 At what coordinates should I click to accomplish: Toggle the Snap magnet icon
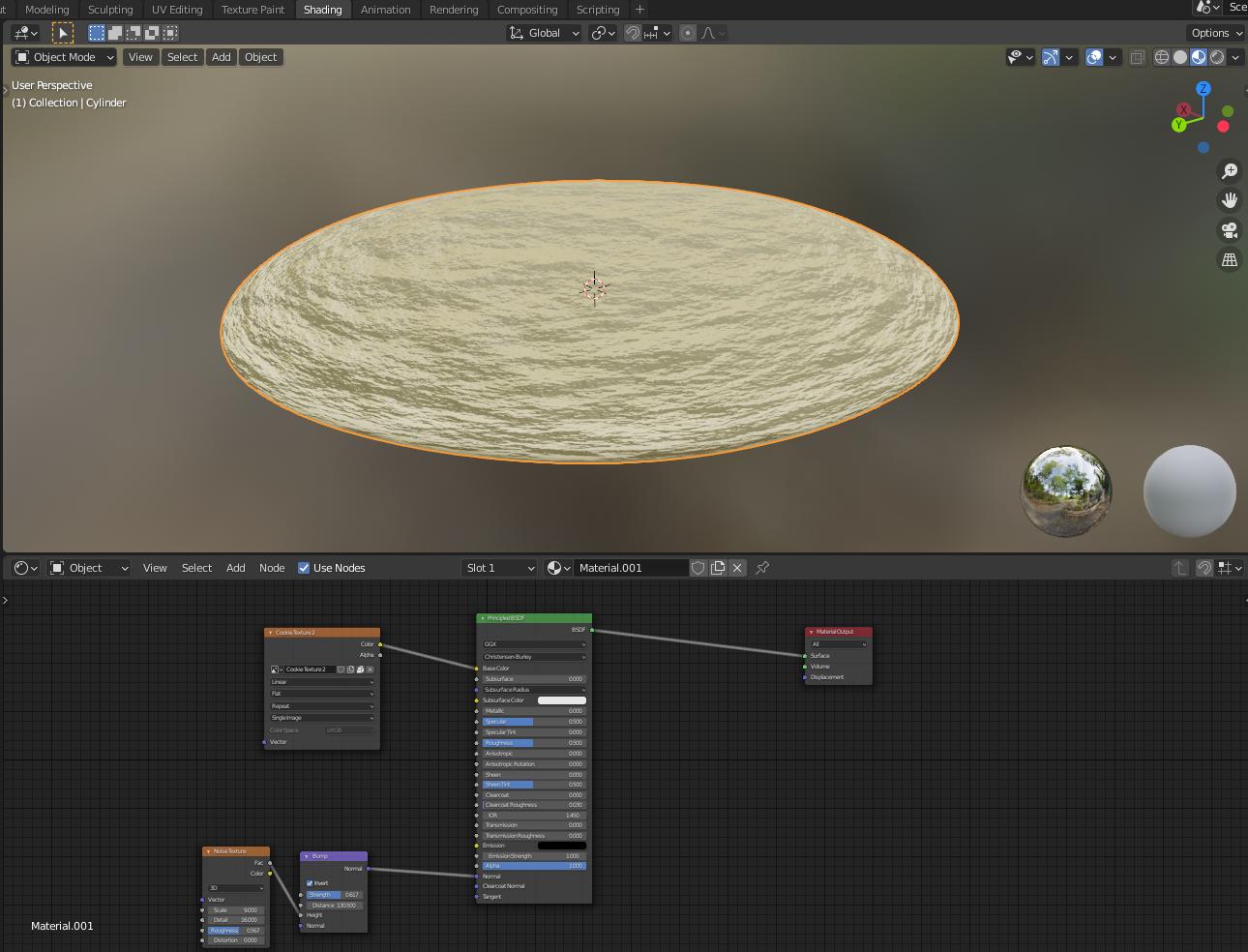[x=633, y=33]
